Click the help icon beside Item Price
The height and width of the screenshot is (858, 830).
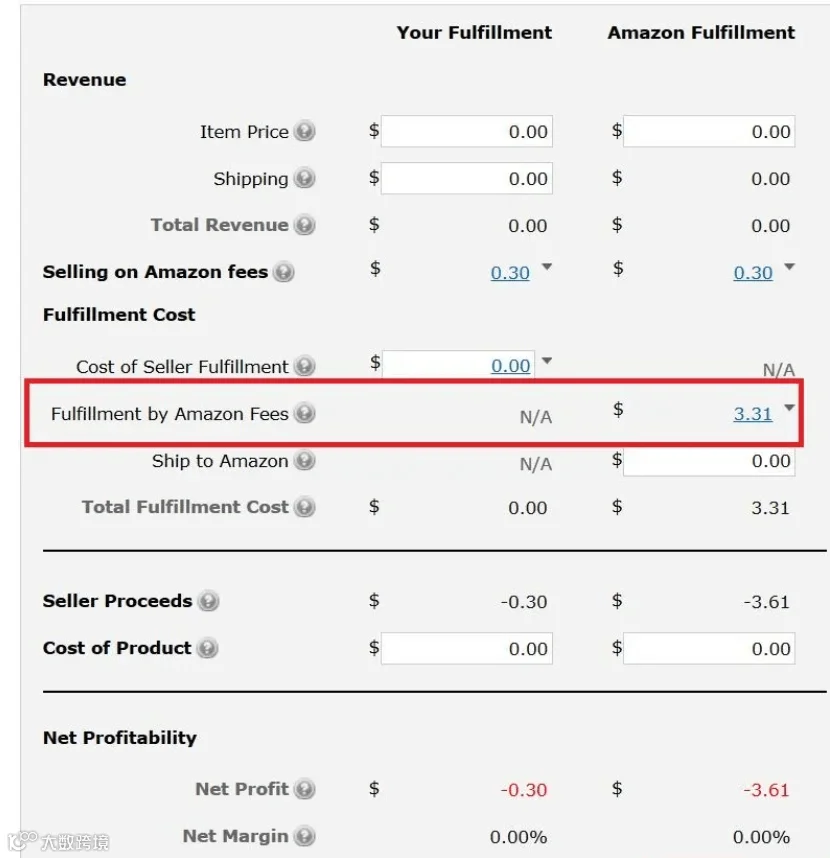[x=304, y=131]
